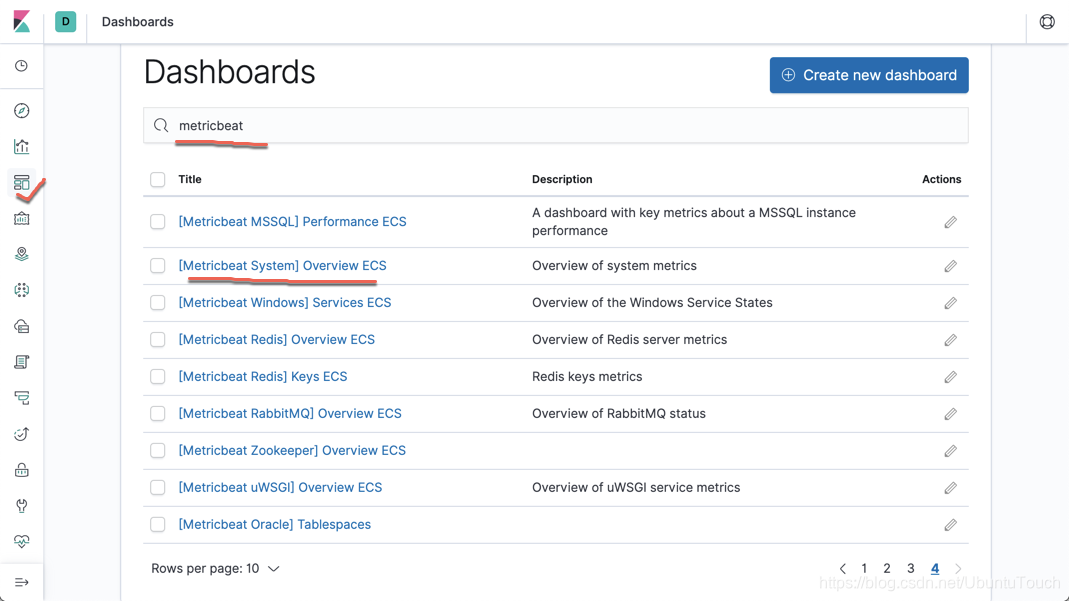Edit the Metricbeat Oracle Tablespaces dashboard
This screenshot has height=601, width=1069.
(x=950, y=525)
